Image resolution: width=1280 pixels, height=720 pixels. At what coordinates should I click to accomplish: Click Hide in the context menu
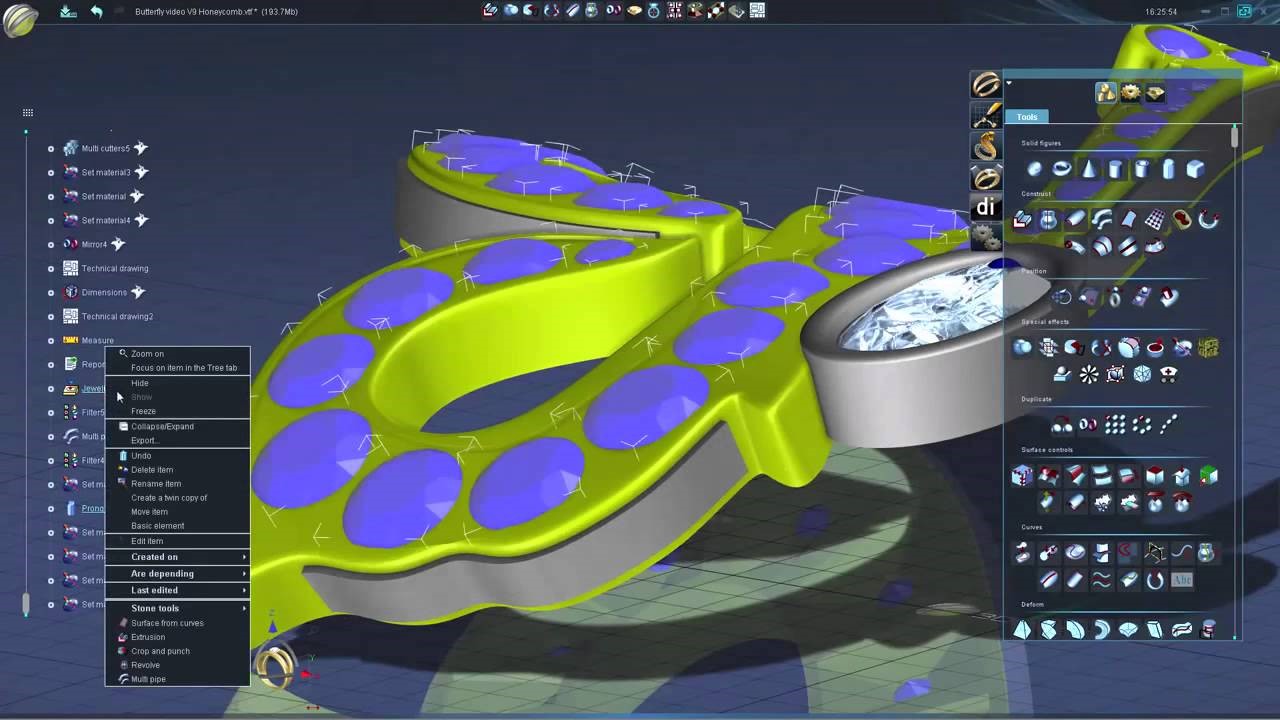(140, 383)
